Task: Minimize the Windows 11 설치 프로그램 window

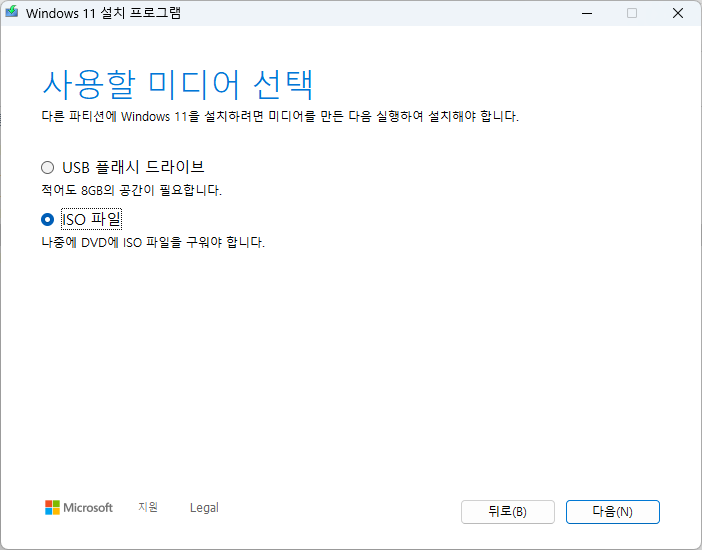Action: click(587, 13)
